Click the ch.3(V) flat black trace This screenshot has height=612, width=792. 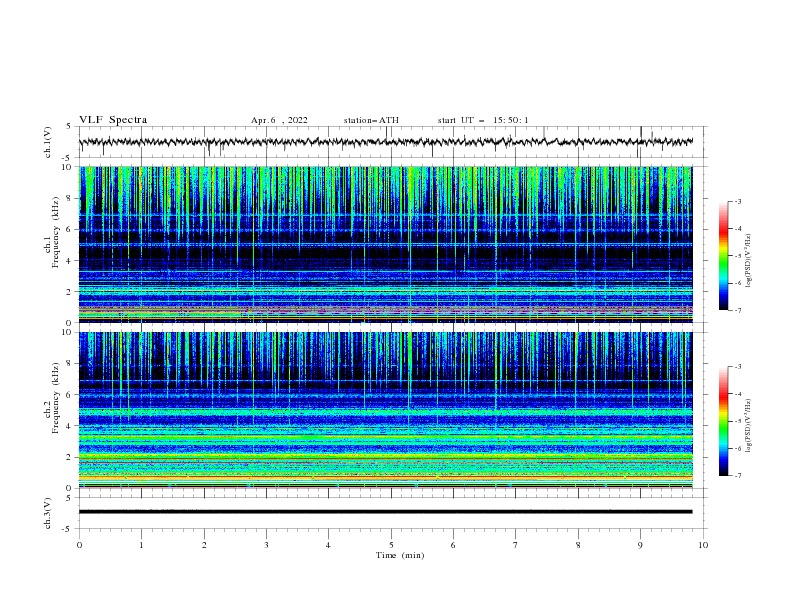[386, 512]
